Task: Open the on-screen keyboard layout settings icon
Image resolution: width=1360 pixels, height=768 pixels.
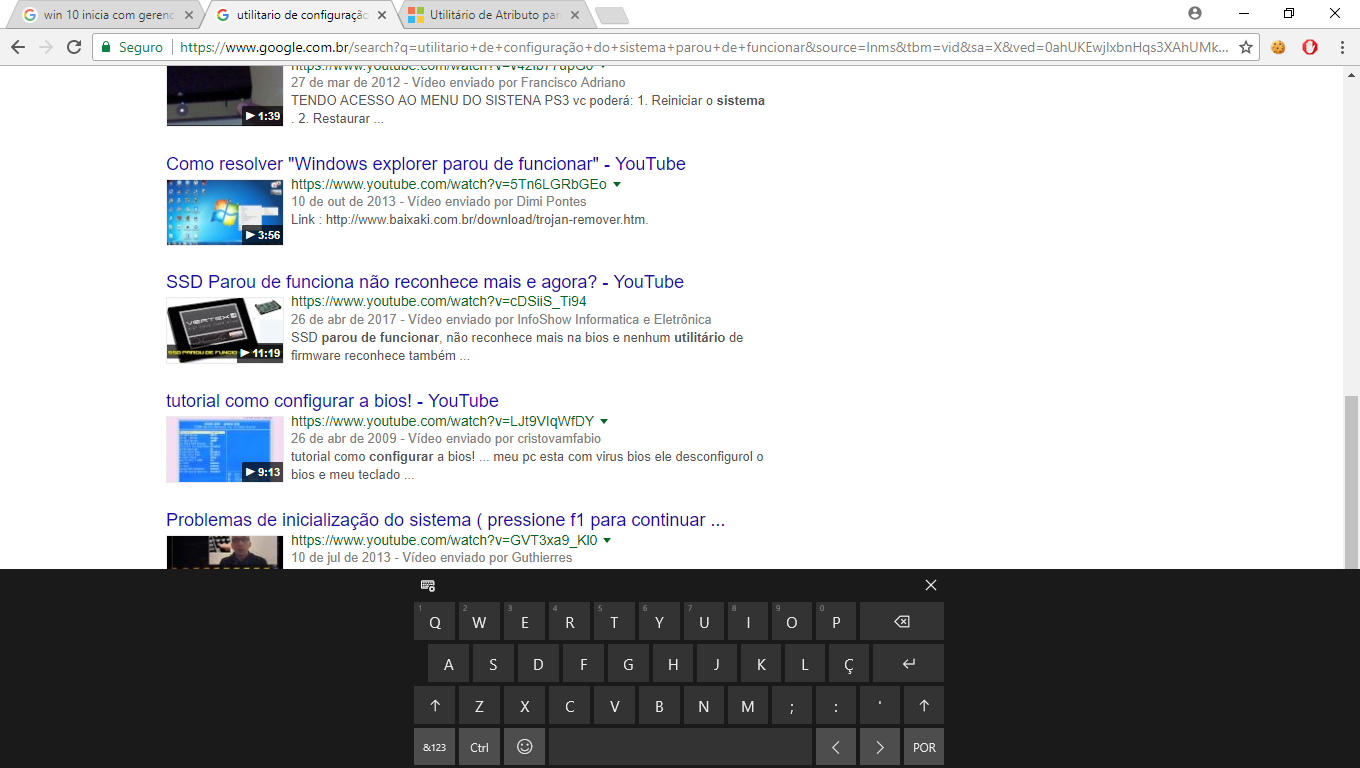Action: point(428,585)
